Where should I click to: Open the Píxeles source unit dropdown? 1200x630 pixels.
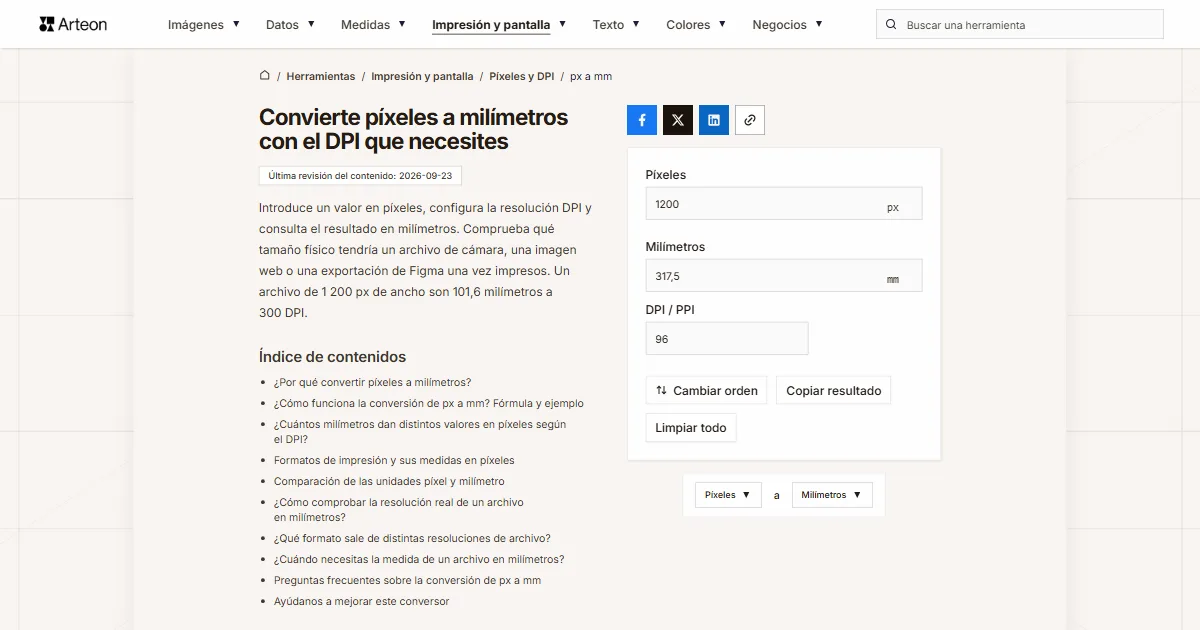728,495
